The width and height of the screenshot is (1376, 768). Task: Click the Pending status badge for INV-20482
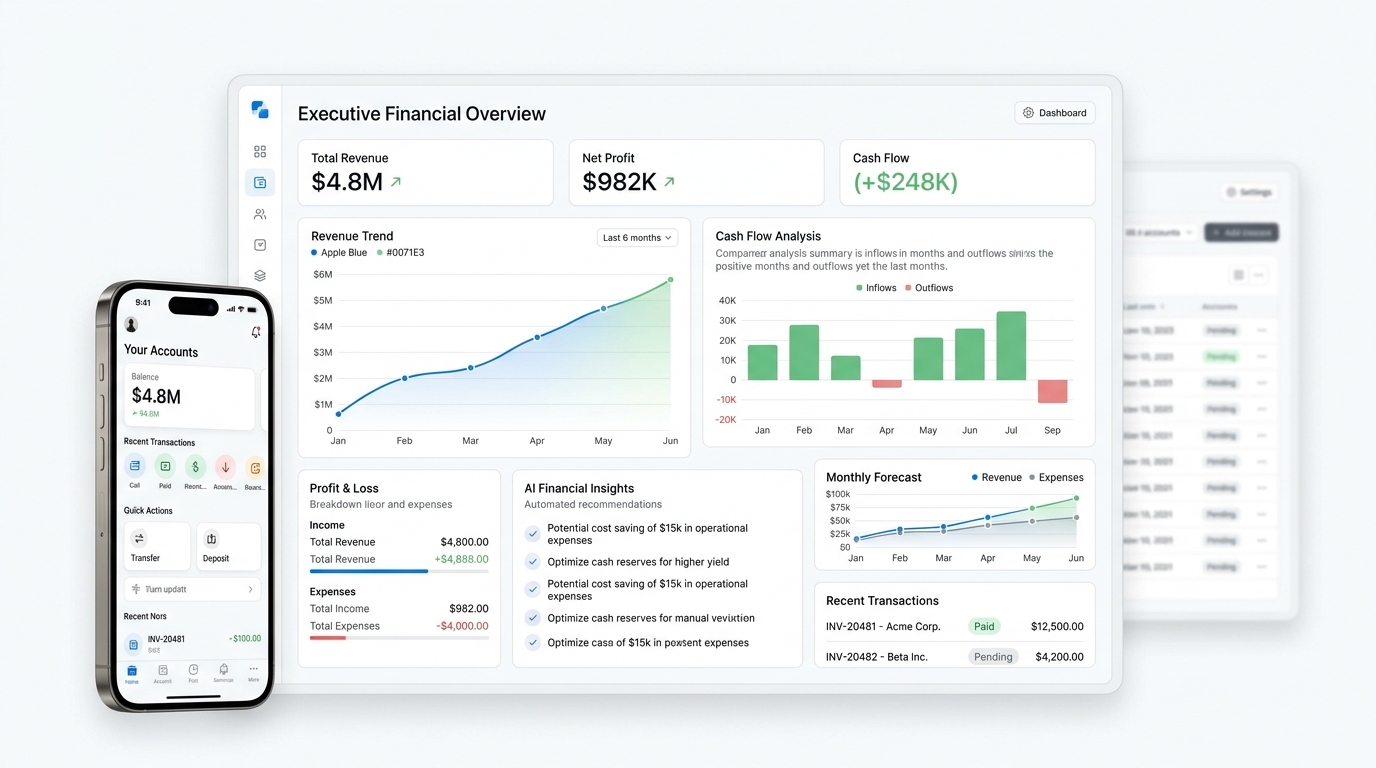993,657
